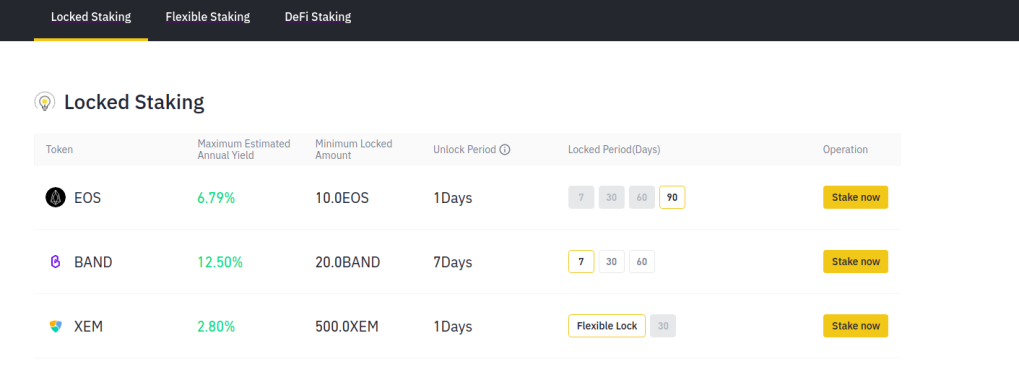Click Stake now for EOS
The height and width of the screenshot is (367, 1019).
point(855,197)
